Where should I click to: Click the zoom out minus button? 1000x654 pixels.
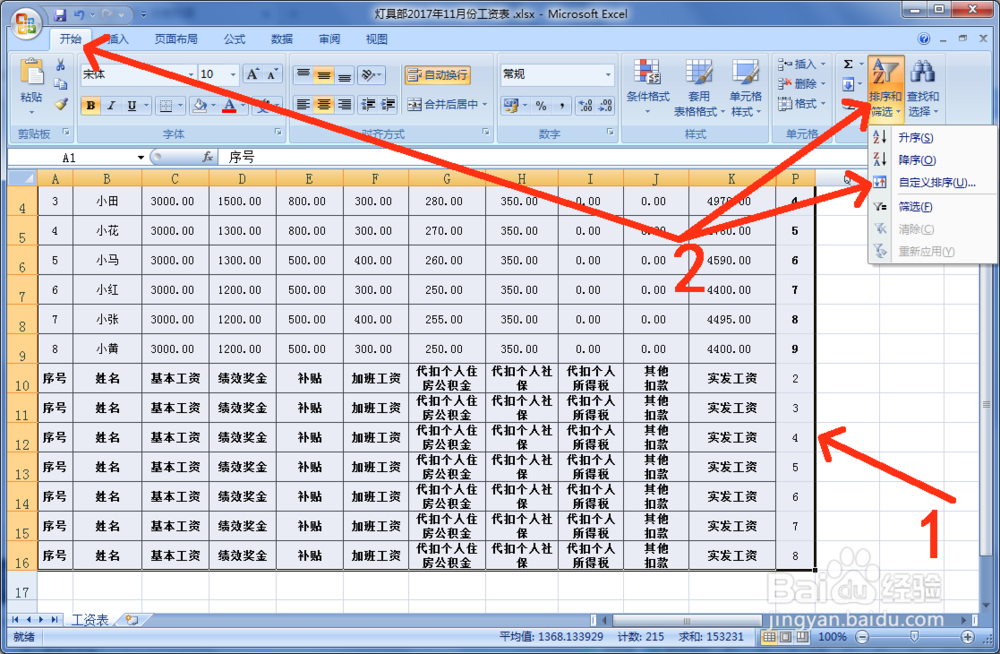[x=862, y=637]
